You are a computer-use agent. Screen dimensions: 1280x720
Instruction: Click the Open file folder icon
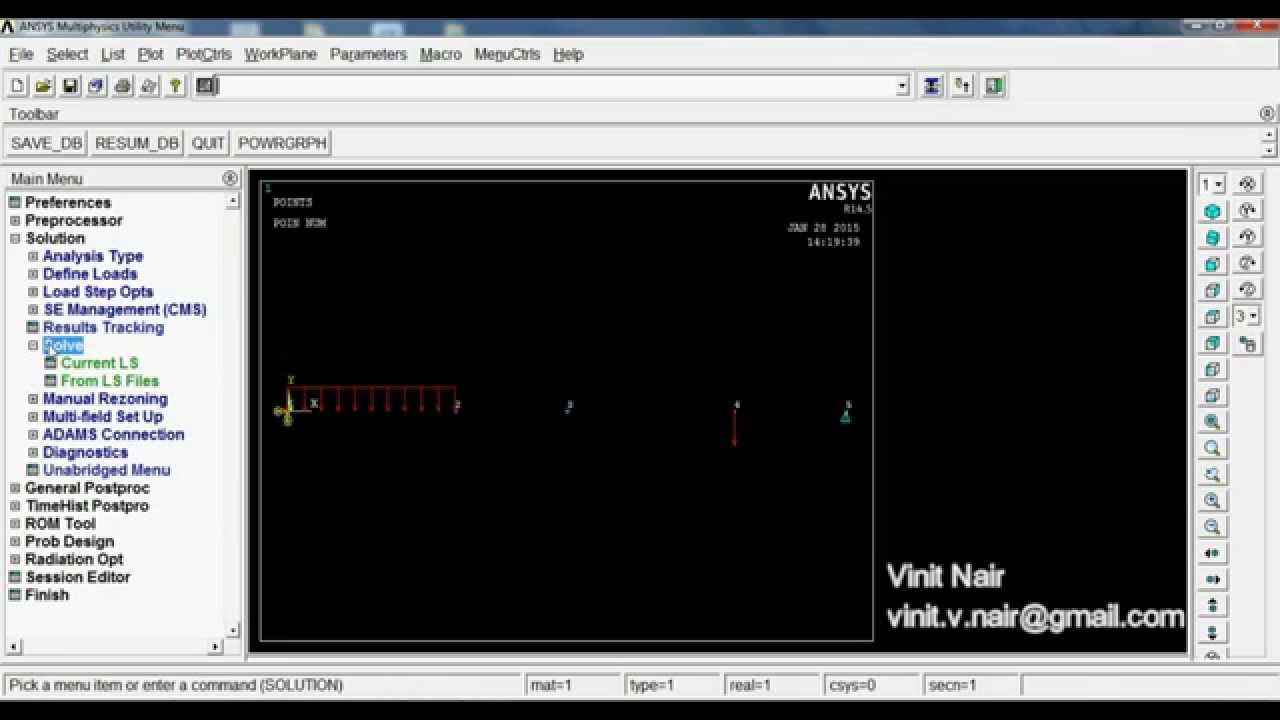pyautogui.click(x=43, y=86)
